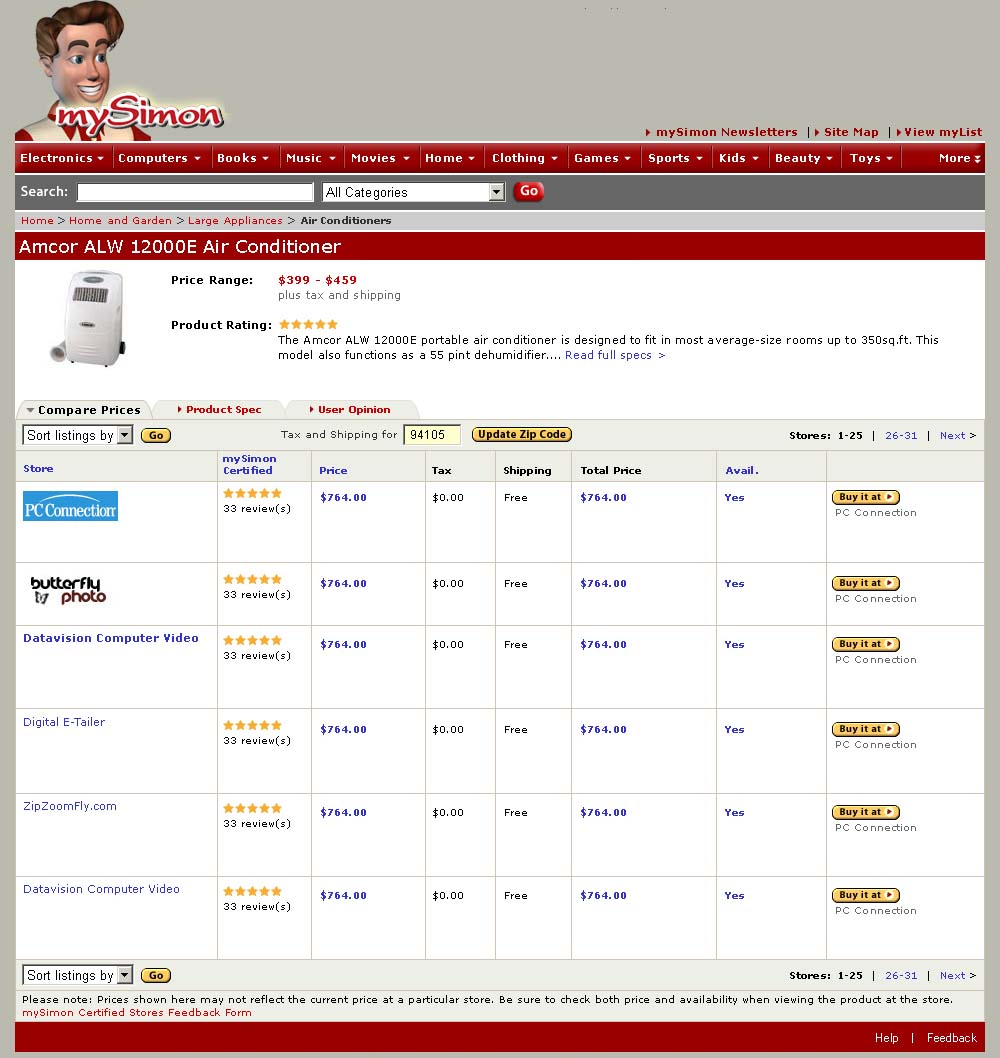Open the Butterfly Photo store logo
This screenshot has width=1000, height=1058.
click(x=67, y=590)
